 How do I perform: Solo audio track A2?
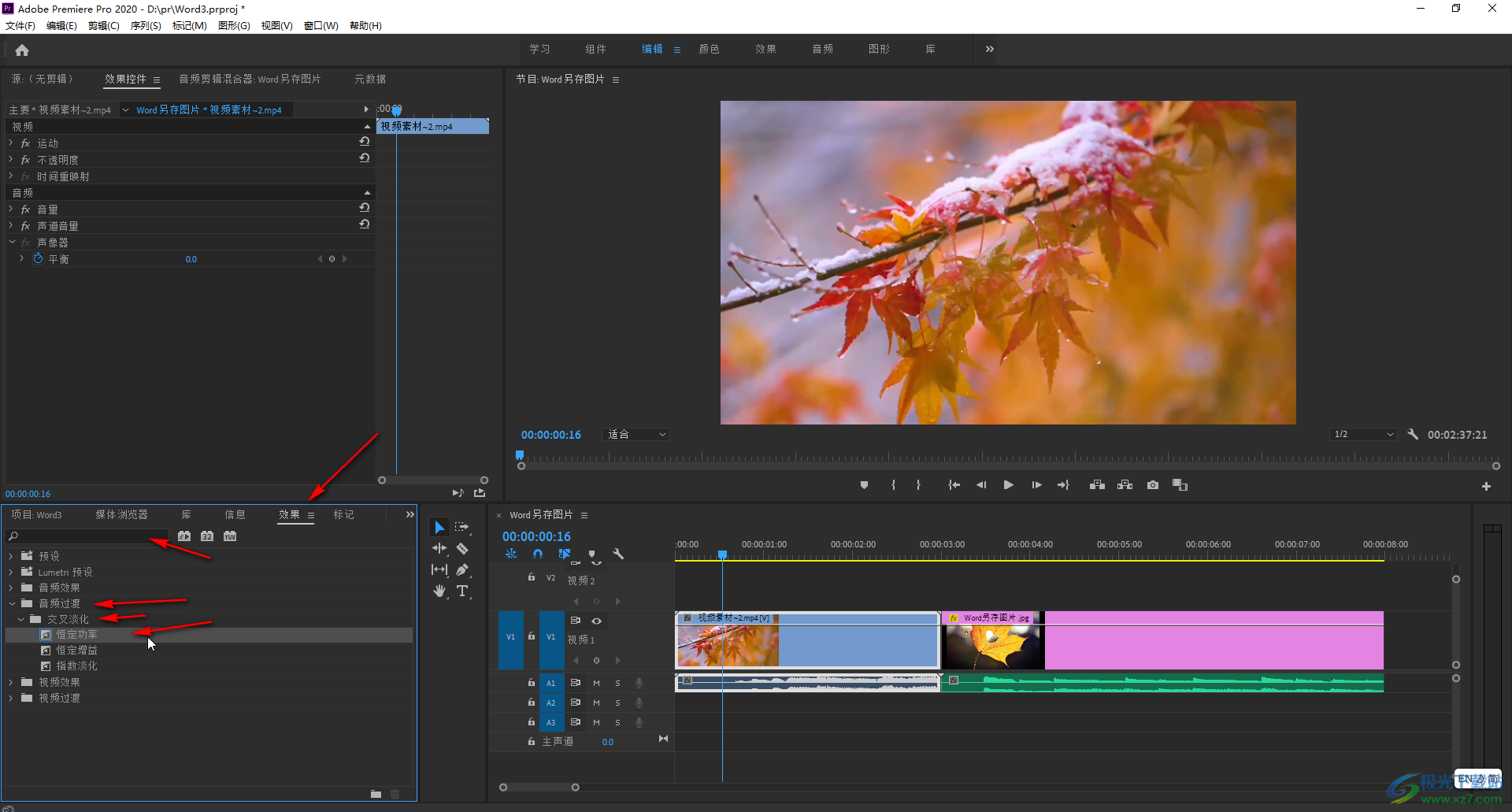pos(617,703)
